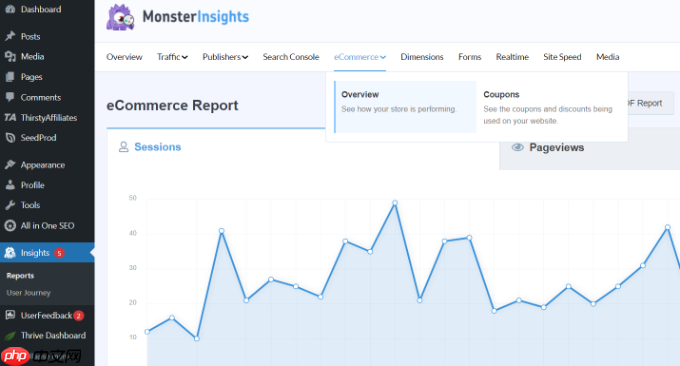Click the ThirstyAffiliates TA icon
This screenshot has height=366, width=680.
click(10, 118)
